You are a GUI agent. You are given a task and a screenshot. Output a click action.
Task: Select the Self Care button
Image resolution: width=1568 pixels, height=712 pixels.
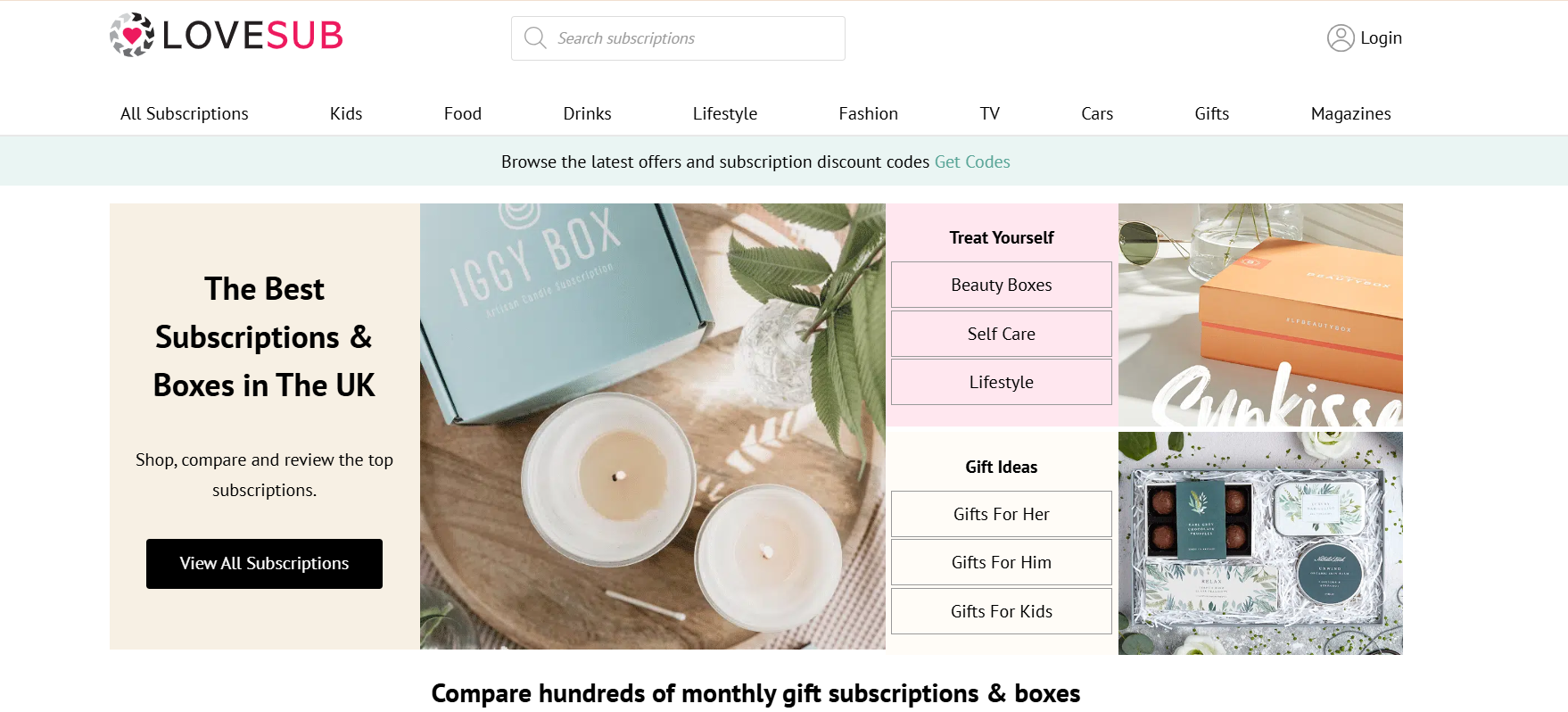point(1002,334)
